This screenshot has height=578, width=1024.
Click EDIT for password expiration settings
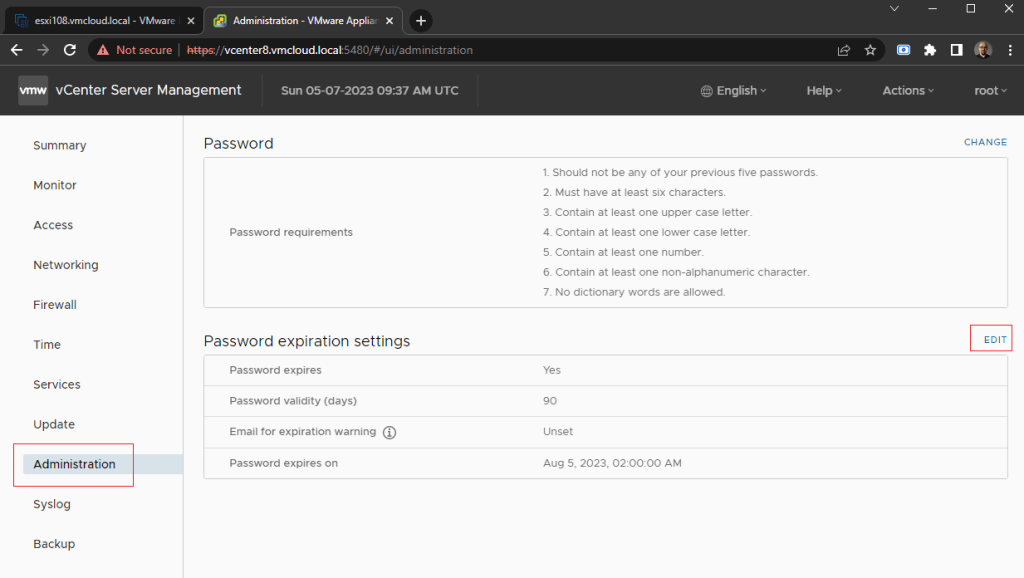coord(995,340)
